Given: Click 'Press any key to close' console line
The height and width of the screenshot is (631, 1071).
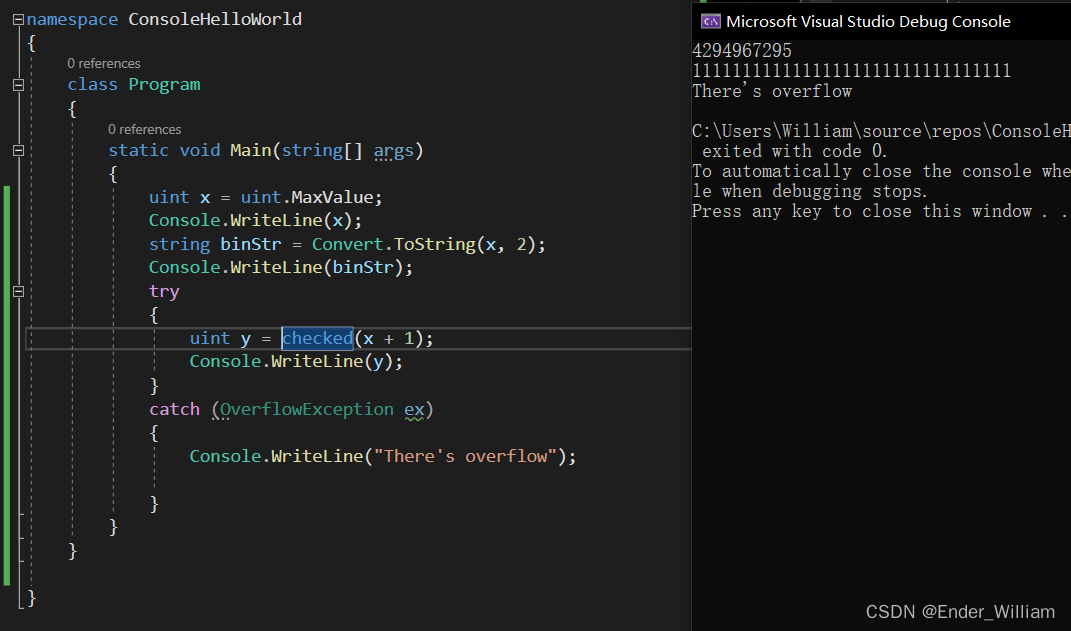Looking at the screenshot, I should click(861, 211).
